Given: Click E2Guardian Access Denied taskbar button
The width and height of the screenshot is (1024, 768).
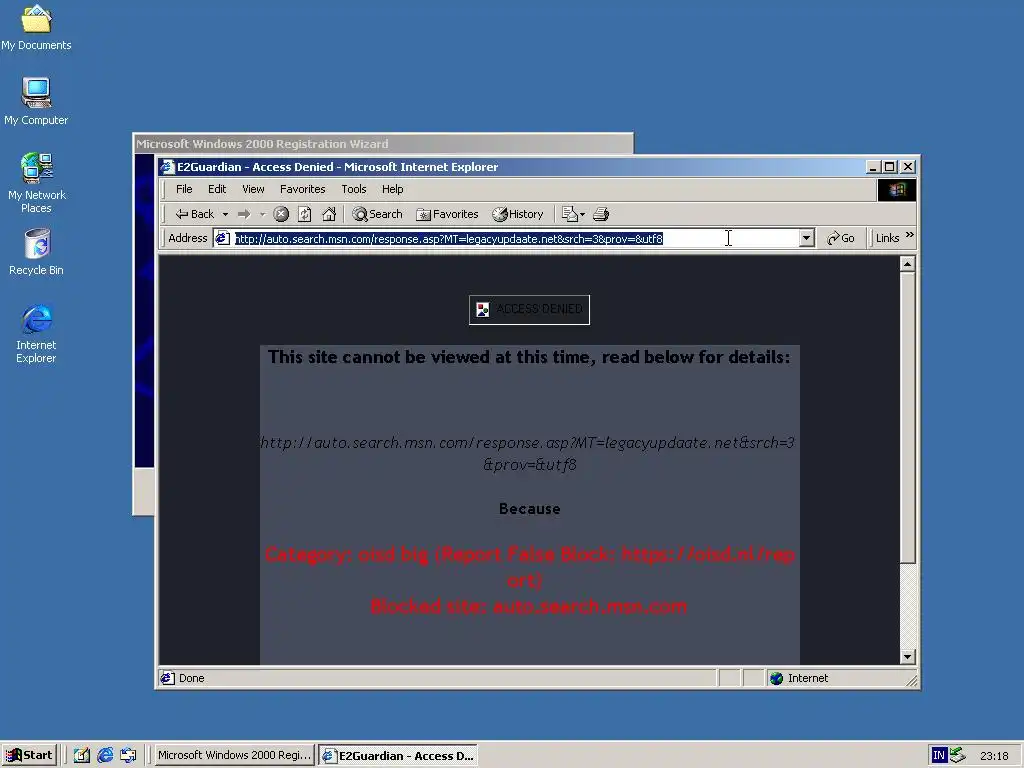Looking at the screenshot, I should 398,756.
